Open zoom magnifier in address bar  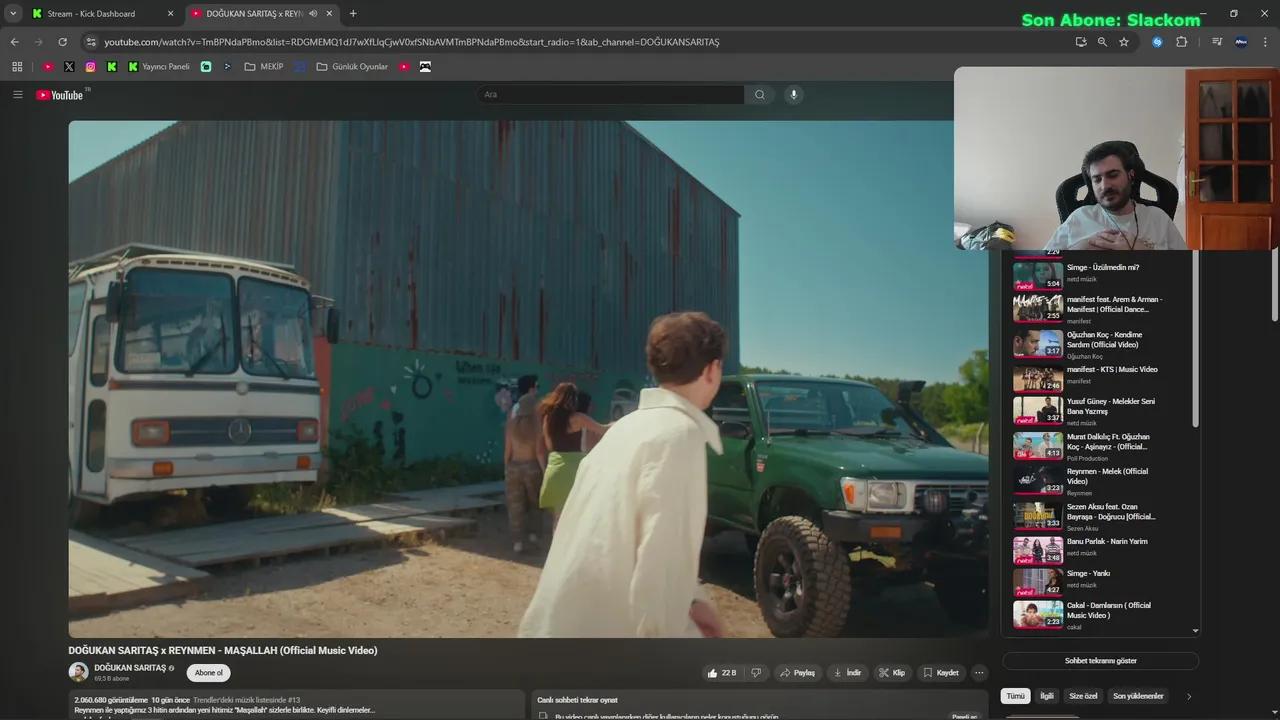1102,42
